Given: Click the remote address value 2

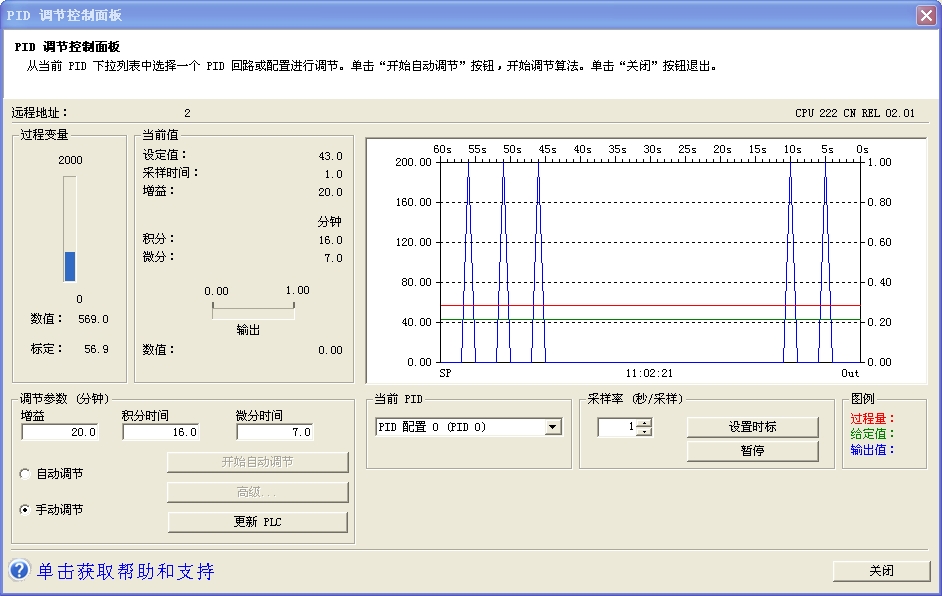Looking at the screenshot, I should click(187, 113).
